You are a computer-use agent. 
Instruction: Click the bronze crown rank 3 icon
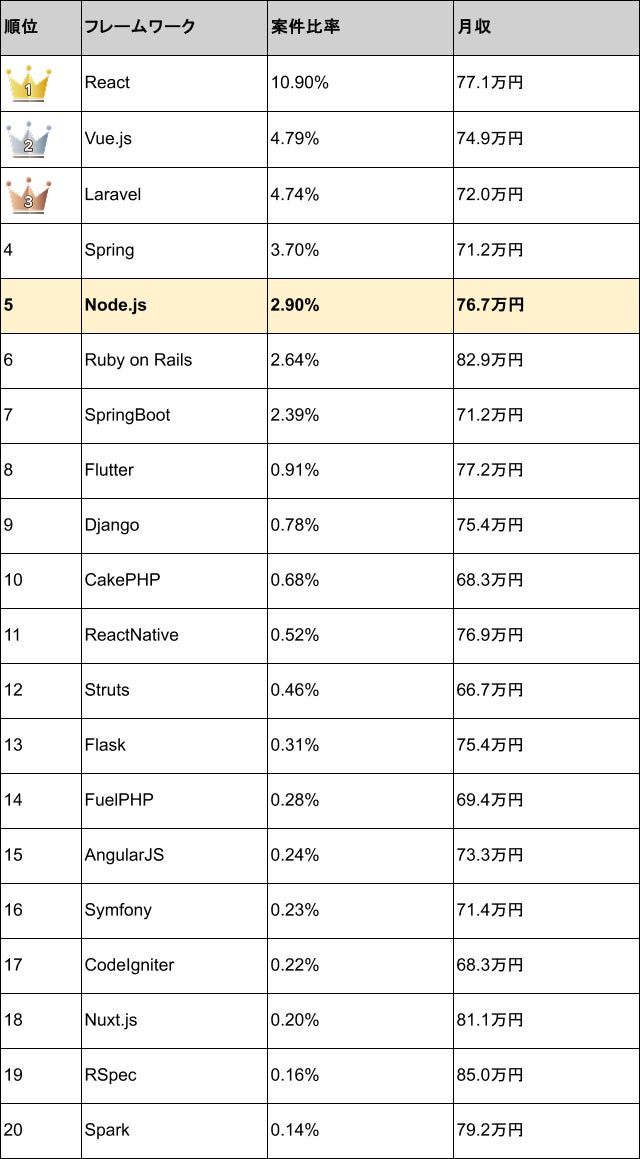point(29,195)
